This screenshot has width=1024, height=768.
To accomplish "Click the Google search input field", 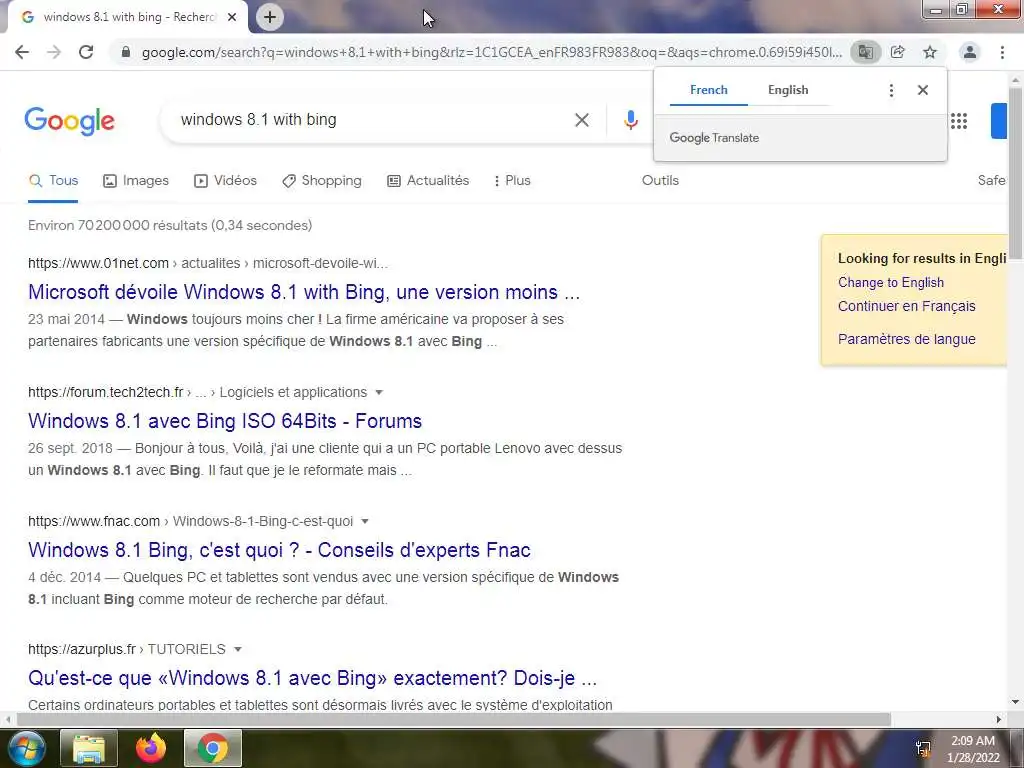I will click(x=372, y=120).
